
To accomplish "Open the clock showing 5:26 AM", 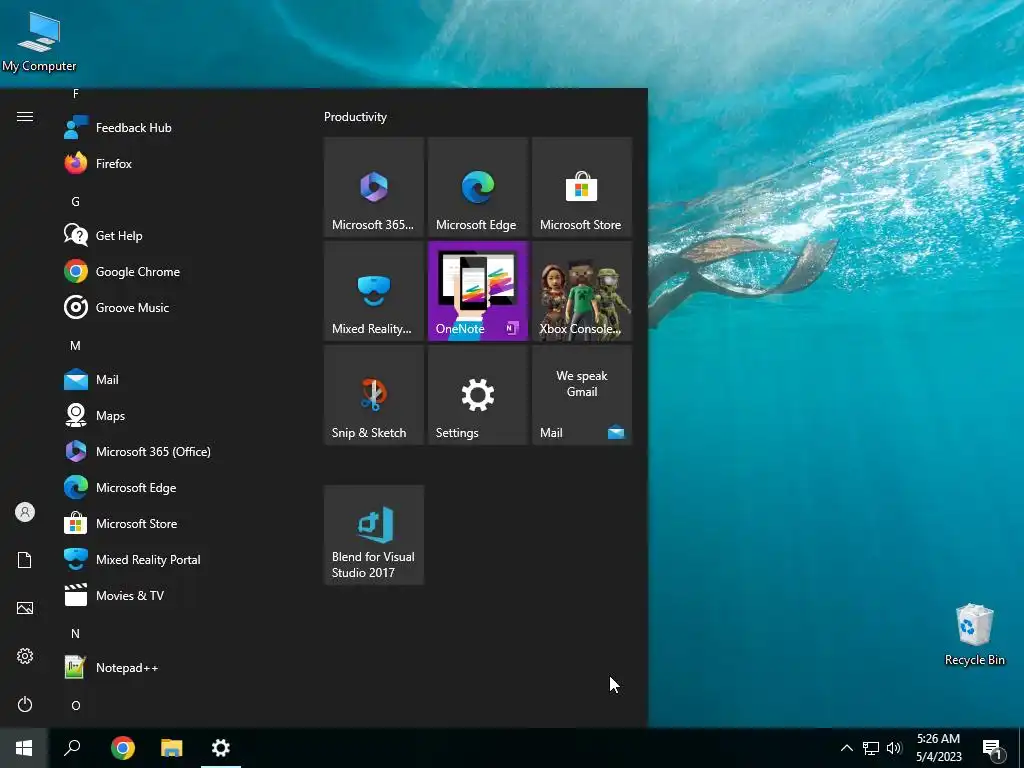I will click(938, 748).
